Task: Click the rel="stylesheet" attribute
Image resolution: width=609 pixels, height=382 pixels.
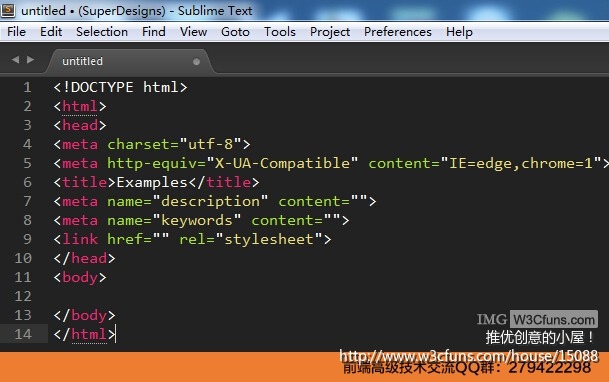Action: click(x=251, y=240)
